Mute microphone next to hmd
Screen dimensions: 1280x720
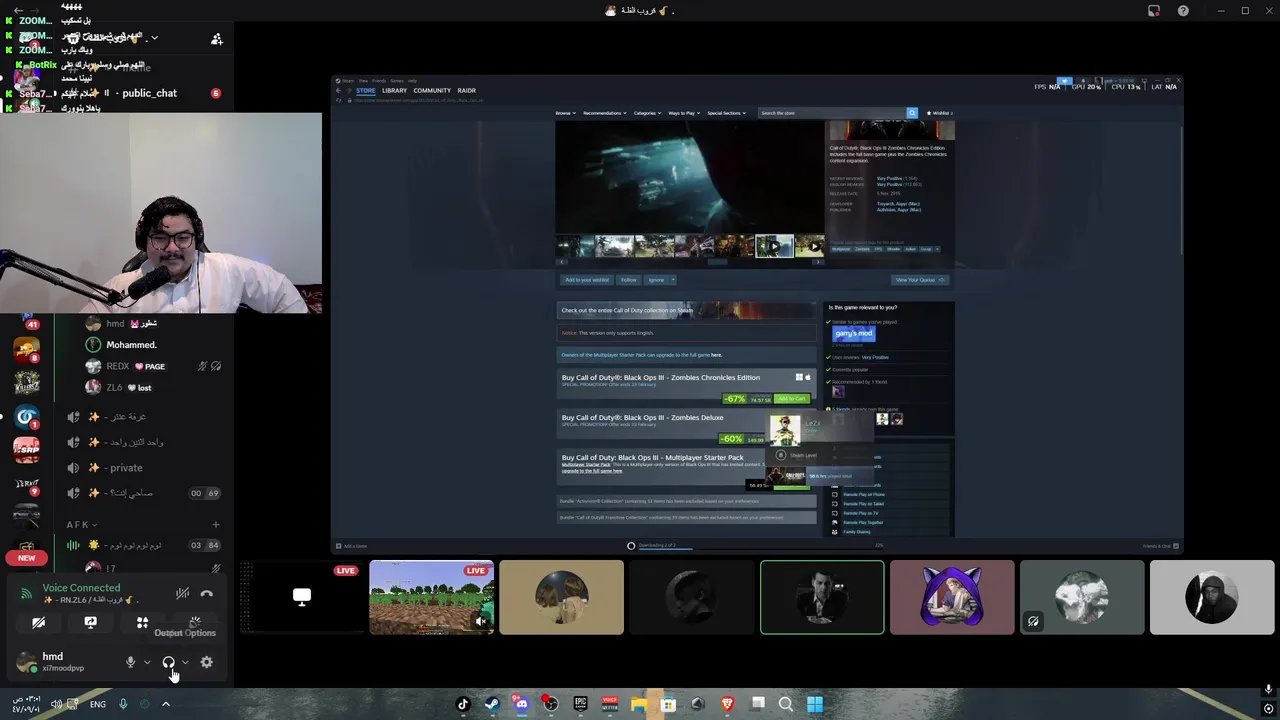click(130, 662)
